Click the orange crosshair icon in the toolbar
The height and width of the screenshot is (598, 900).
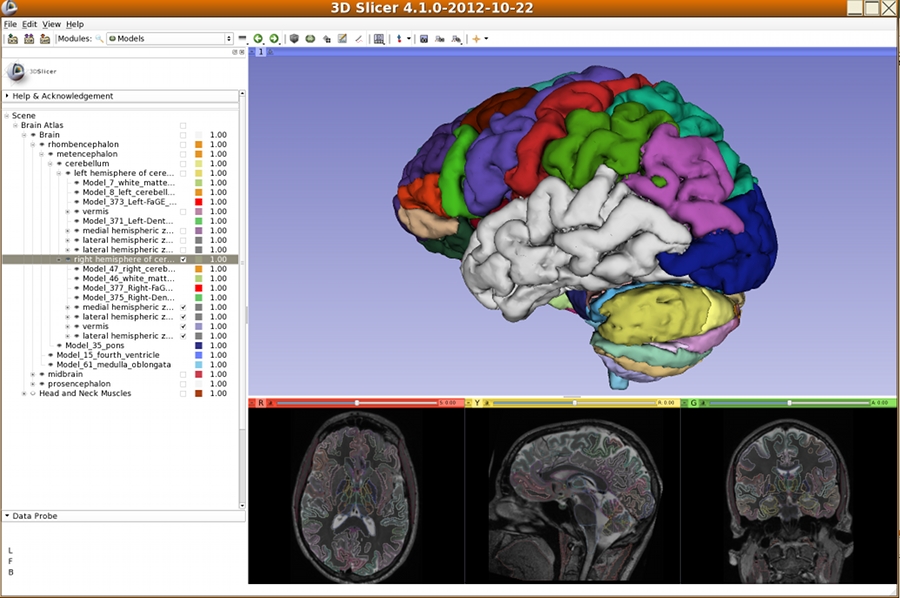click(x=476, y=39)
